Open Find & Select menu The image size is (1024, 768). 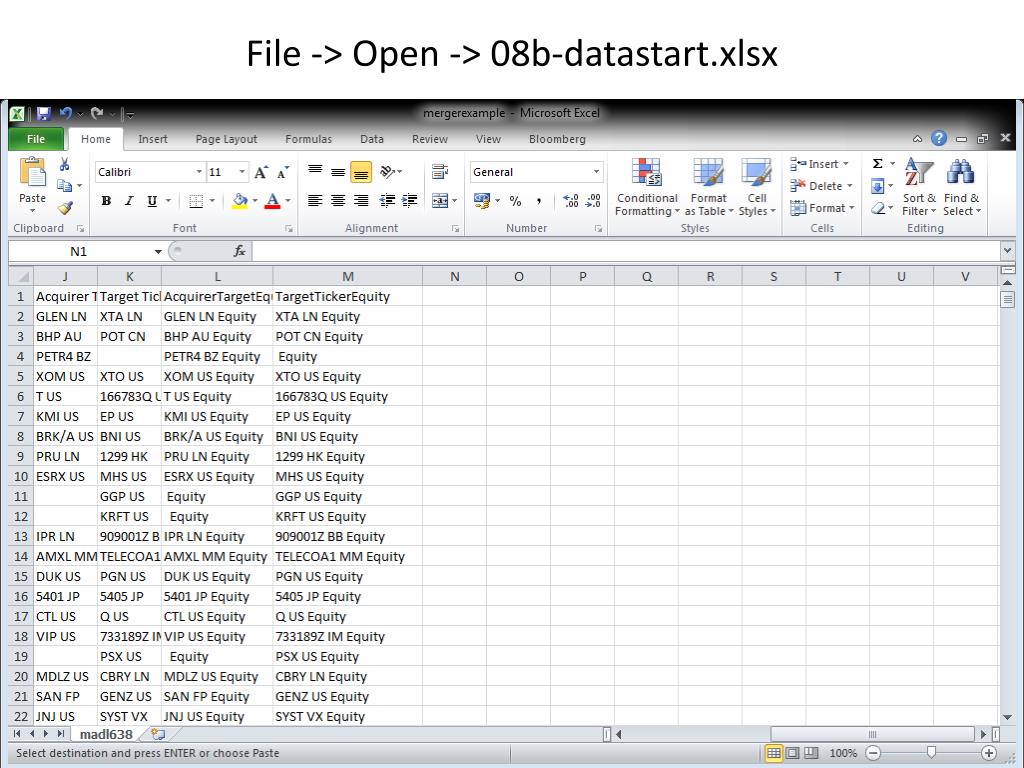click(961, 187)
